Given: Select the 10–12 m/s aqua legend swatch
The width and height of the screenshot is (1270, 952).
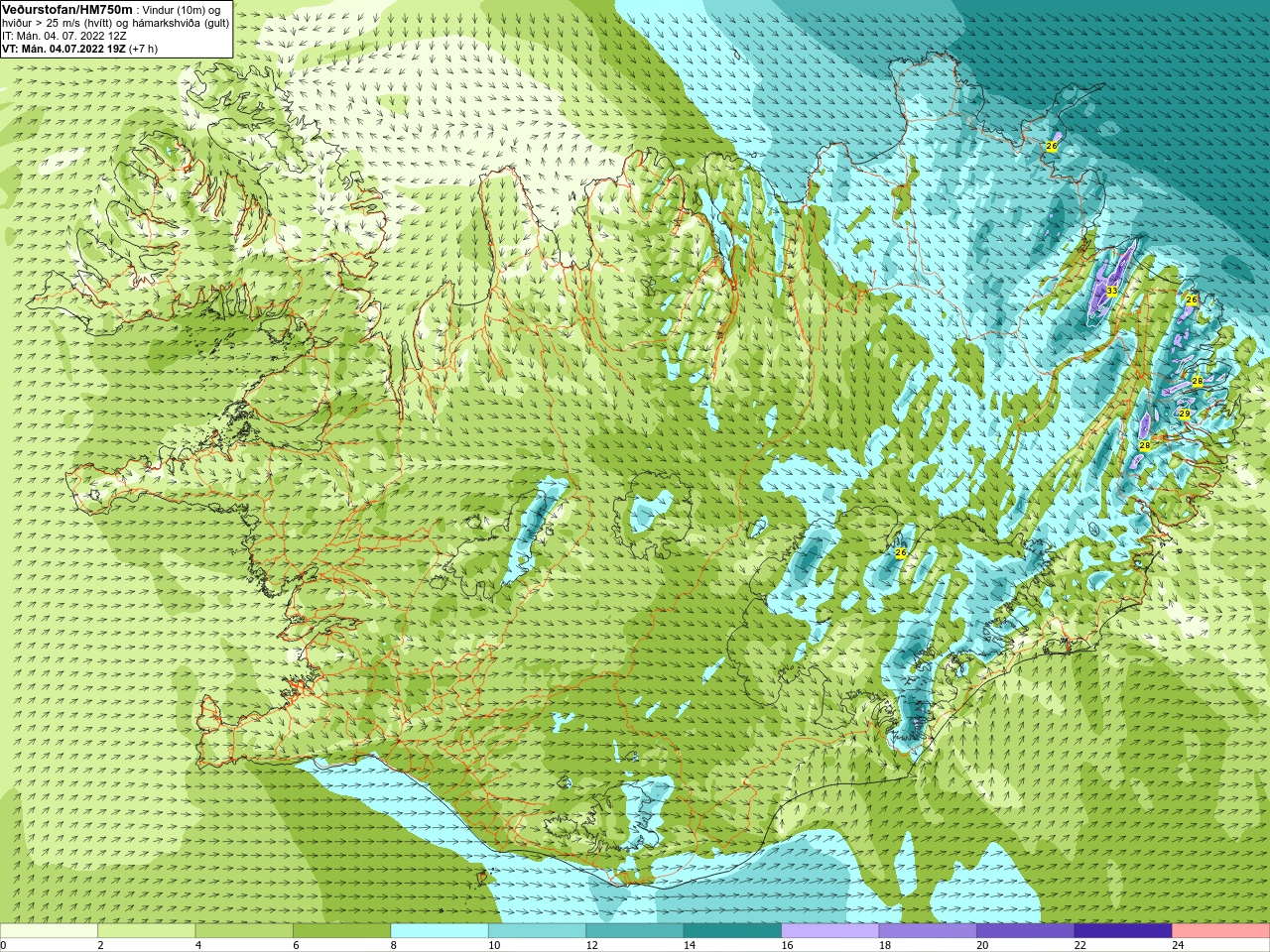Looking at the screenshot, I should (x=537, y=931).
